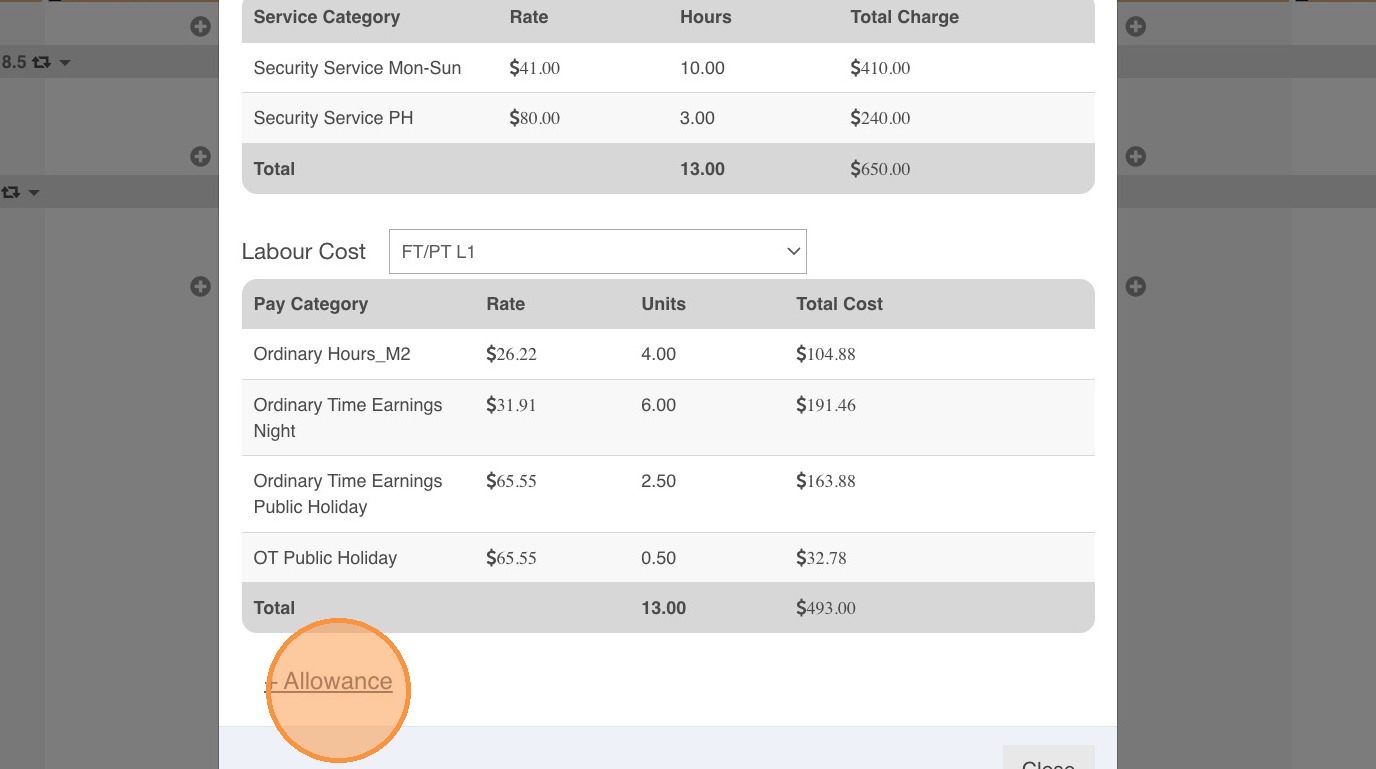Select the Ordinary Hours_M2 pay row
The image size is (1376, 769).
332,354
